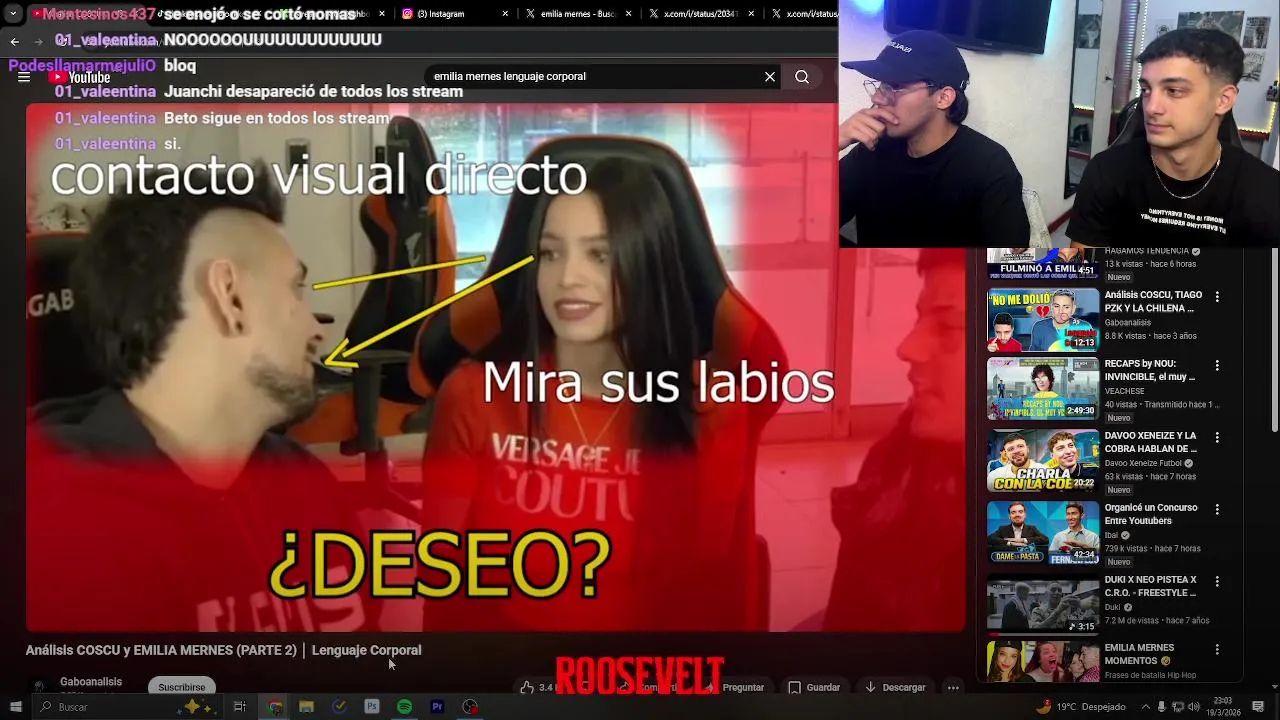Open the Organicé un Concurso thumbnail
The width and height of the screenshot is (1280, 720).
coord(1043,533)
